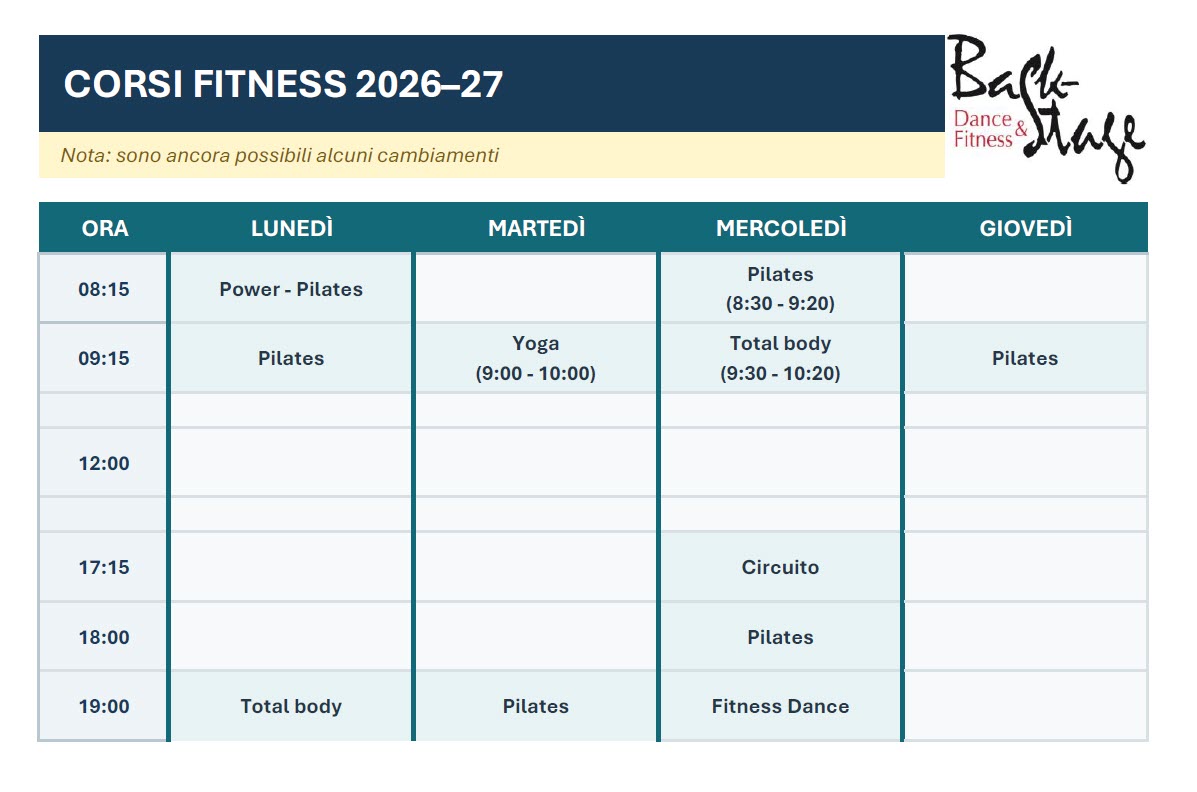The height and width of the screenshot is (792, 1197).
Task: Click the Power - Pilates cell on Monday
Action: 291,289
